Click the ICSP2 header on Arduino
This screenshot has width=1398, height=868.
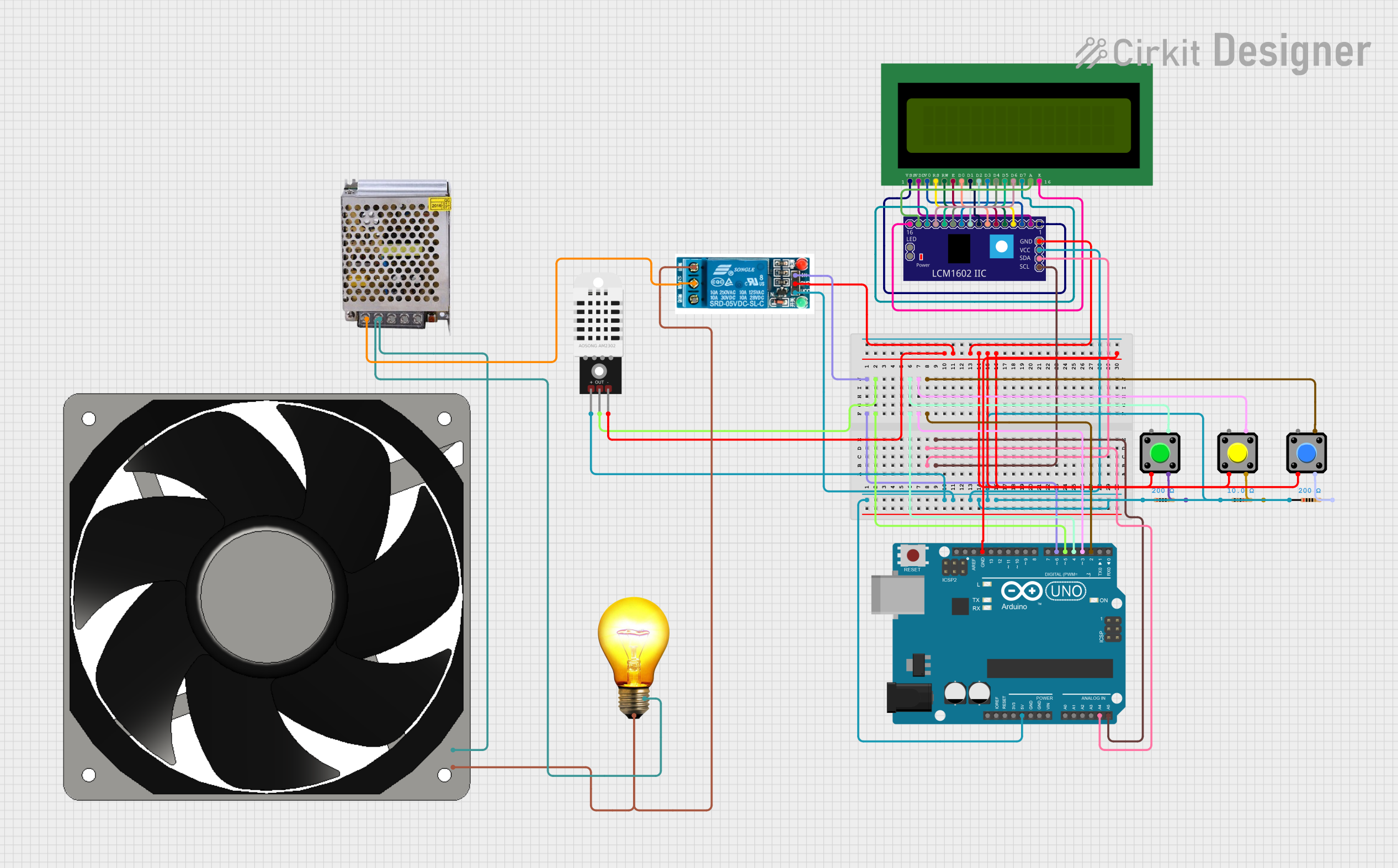click(x=954, y=567)
